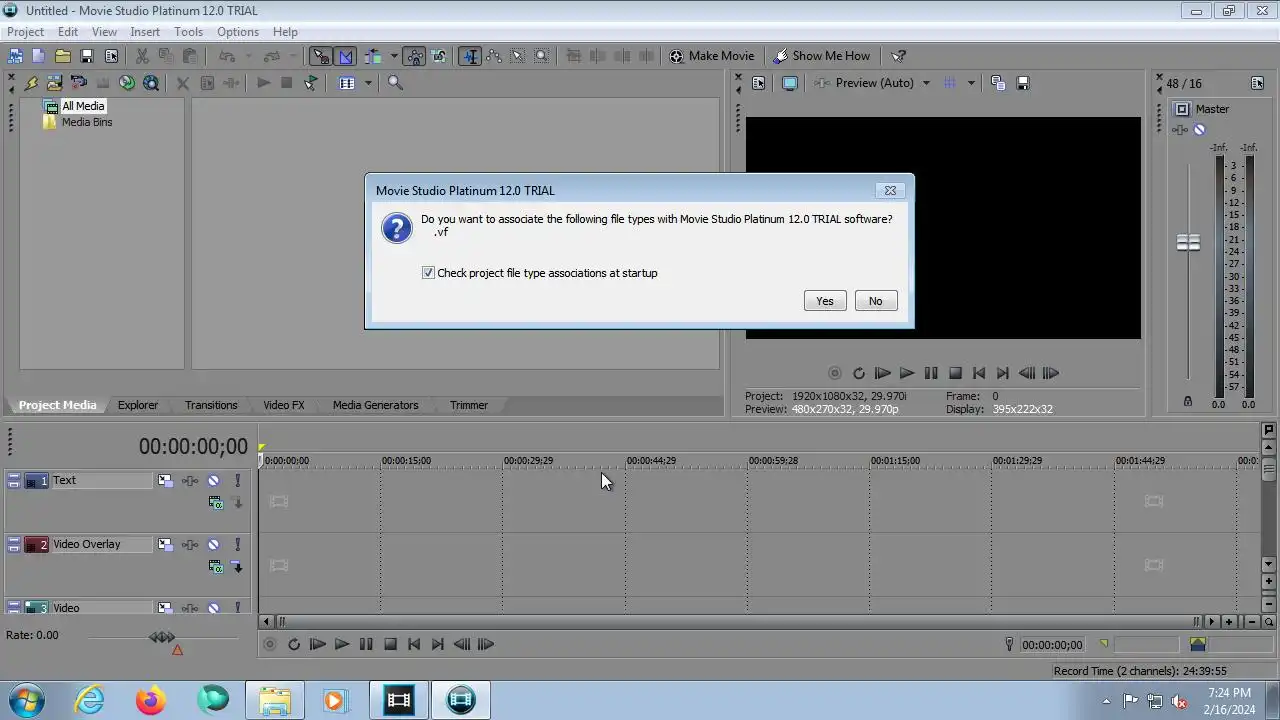Image resolution: width=1280 pixels, height=720 pixels.
Task: Click the Master fader lock icon
Action: pyautogui.click(x=1188, y=401)
